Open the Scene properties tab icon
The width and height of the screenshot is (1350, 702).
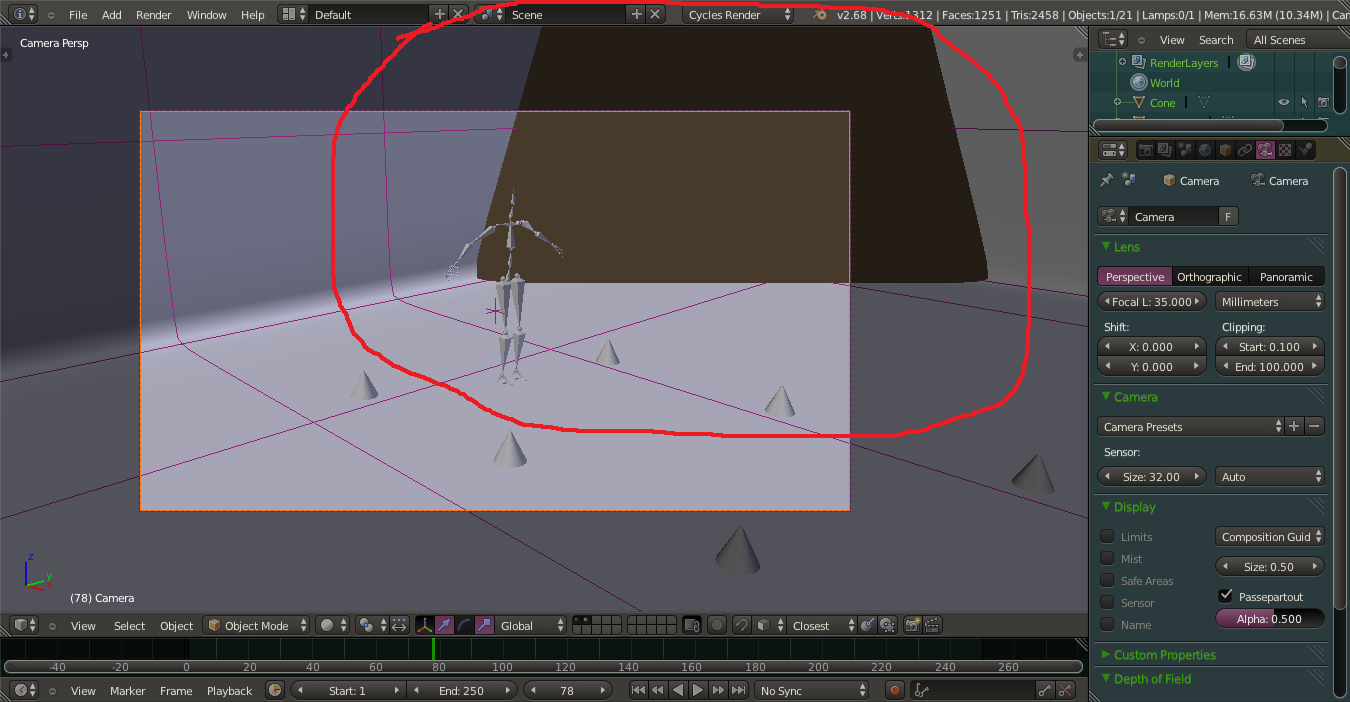coord(1185,150)
